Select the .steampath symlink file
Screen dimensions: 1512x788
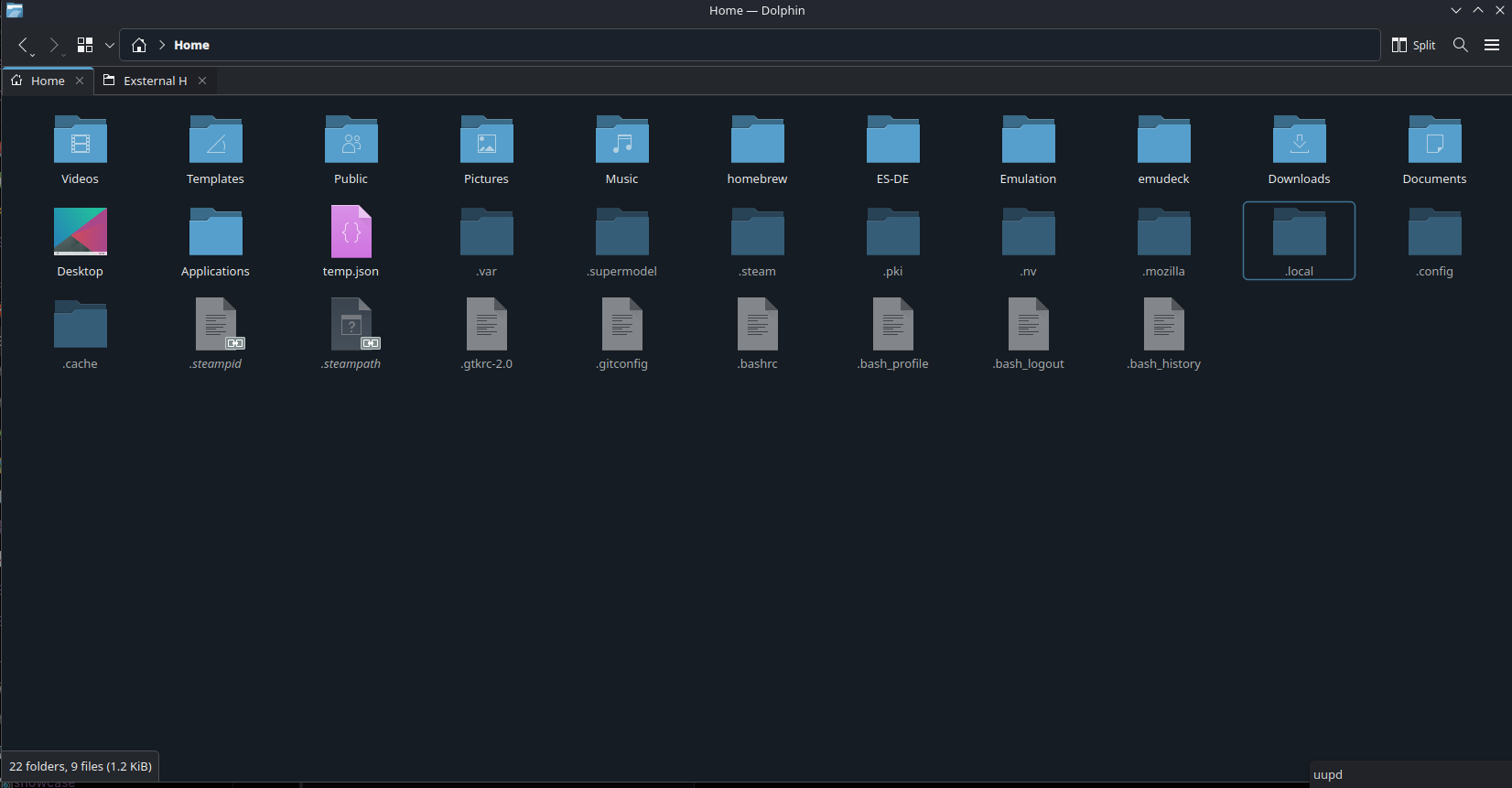[x=351, y=335]
